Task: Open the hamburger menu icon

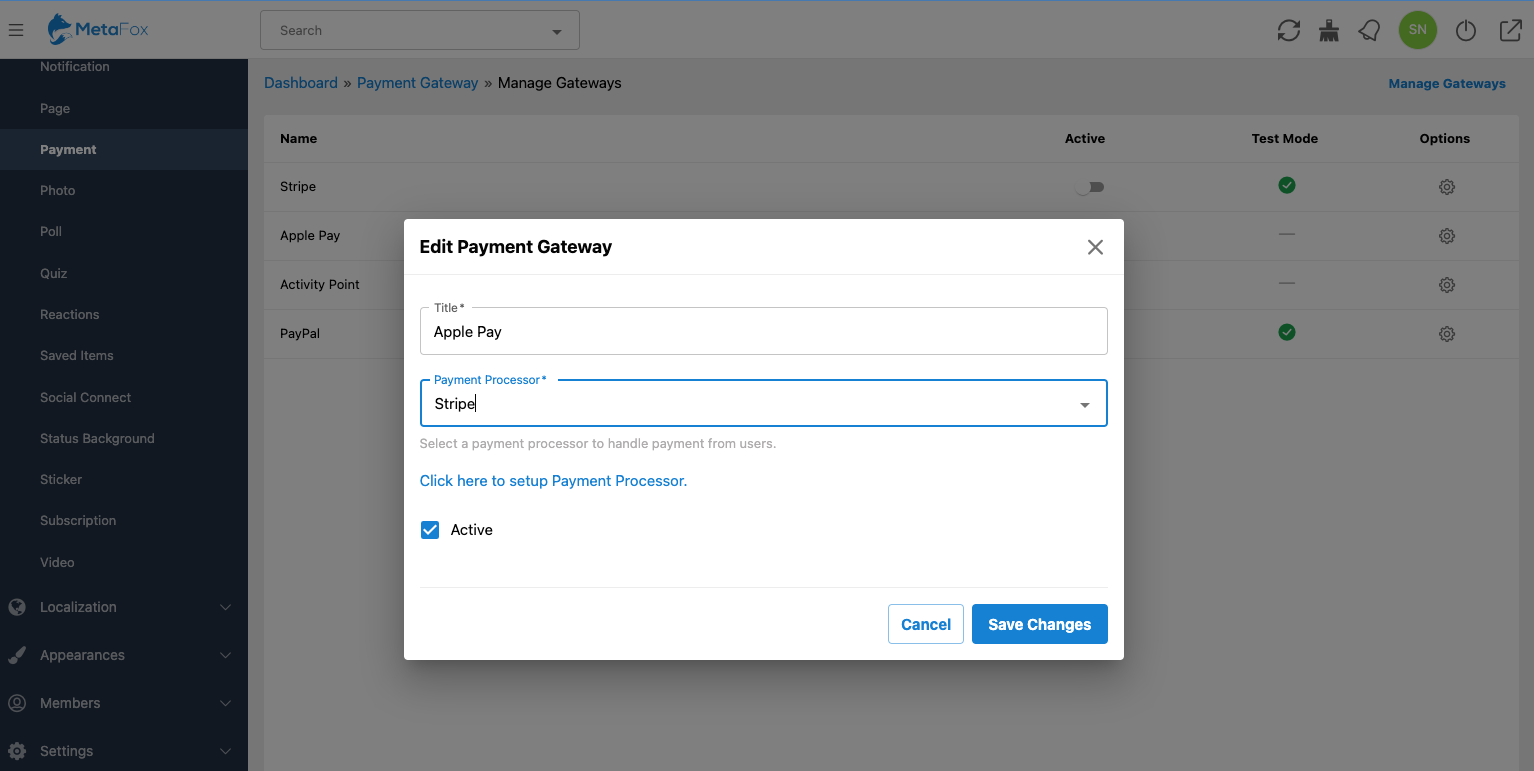Action: [16, 30]
